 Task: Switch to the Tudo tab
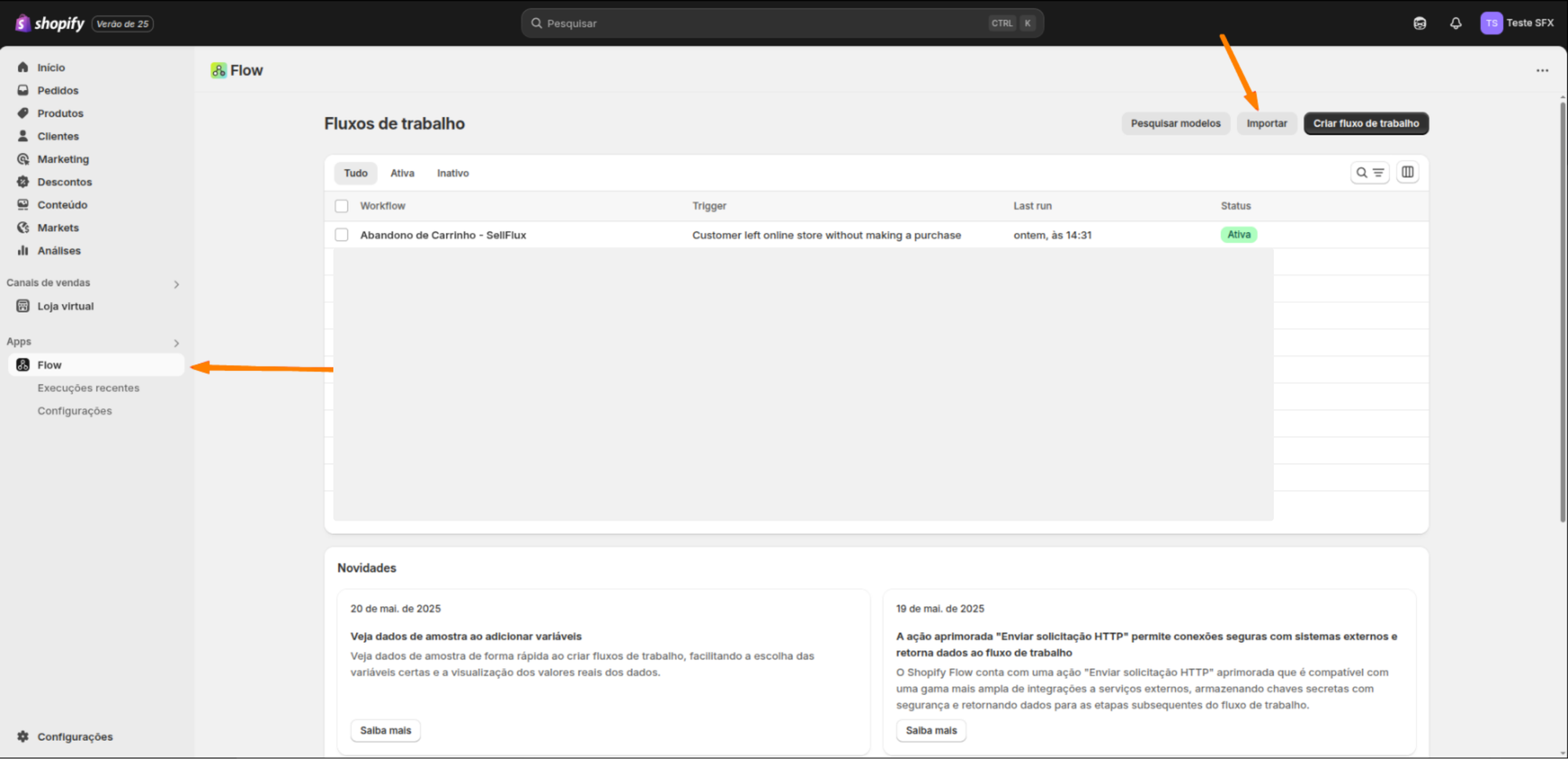(x=356, y=173)
